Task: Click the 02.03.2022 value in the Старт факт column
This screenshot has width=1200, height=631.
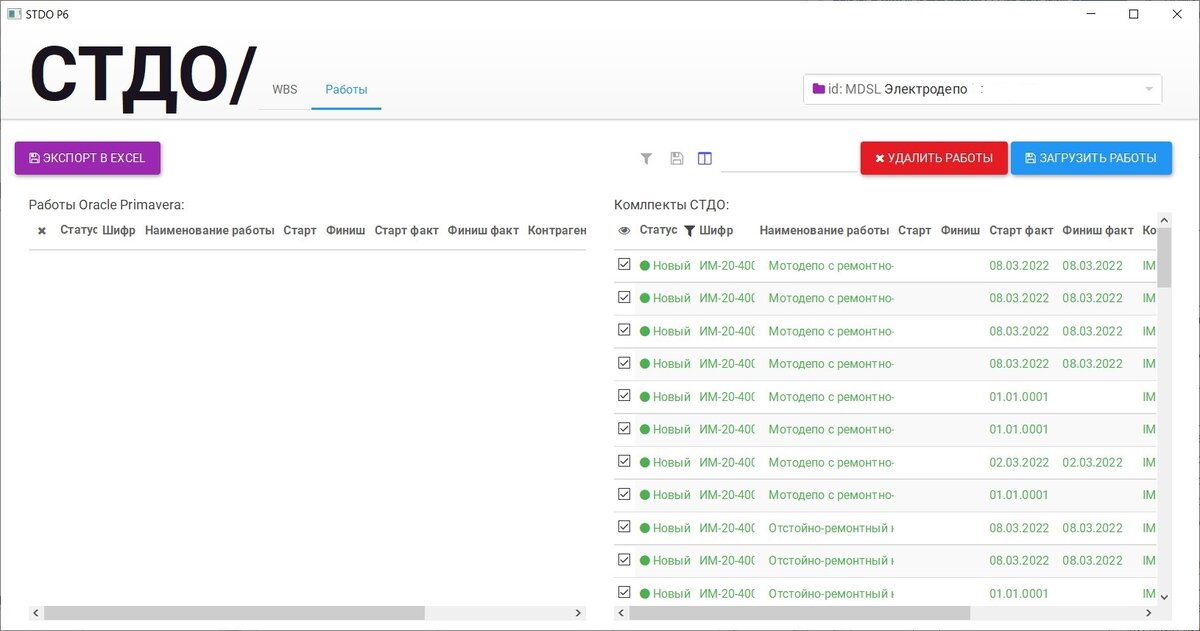Action: [x=1019, y=463]
